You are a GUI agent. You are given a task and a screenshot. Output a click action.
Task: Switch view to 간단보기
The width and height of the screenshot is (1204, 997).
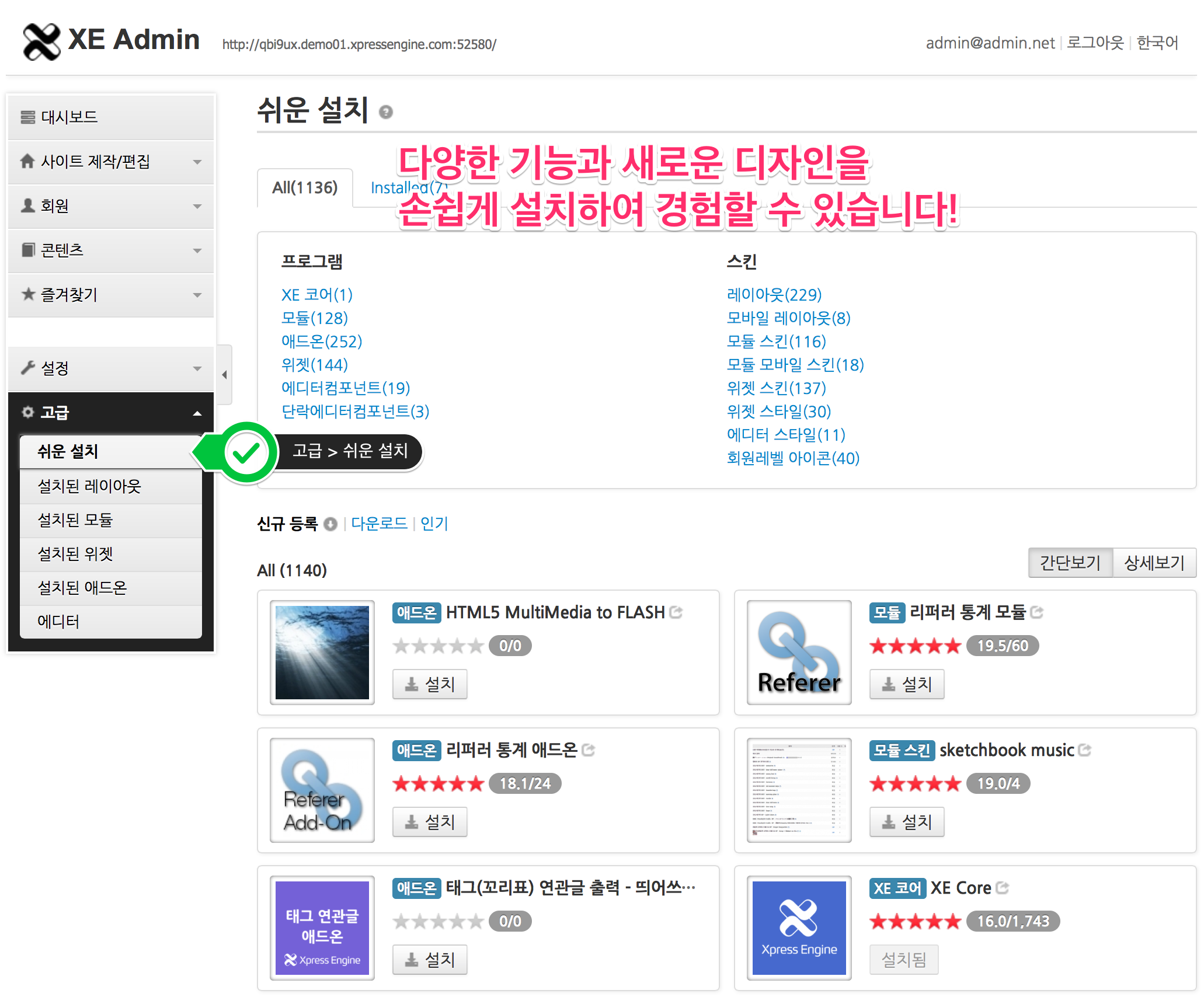(x=1069, y=562)
